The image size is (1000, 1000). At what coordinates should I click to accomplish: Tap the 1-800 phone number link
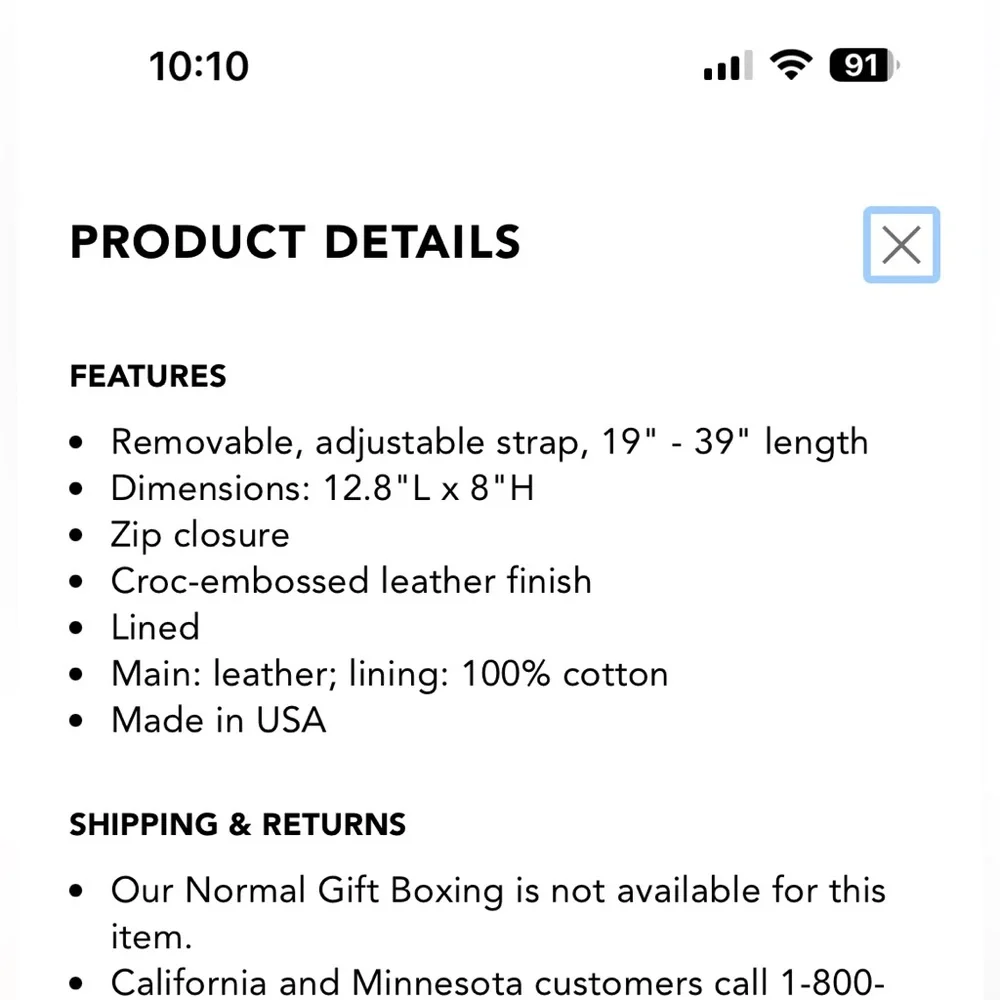pos(828,982)
